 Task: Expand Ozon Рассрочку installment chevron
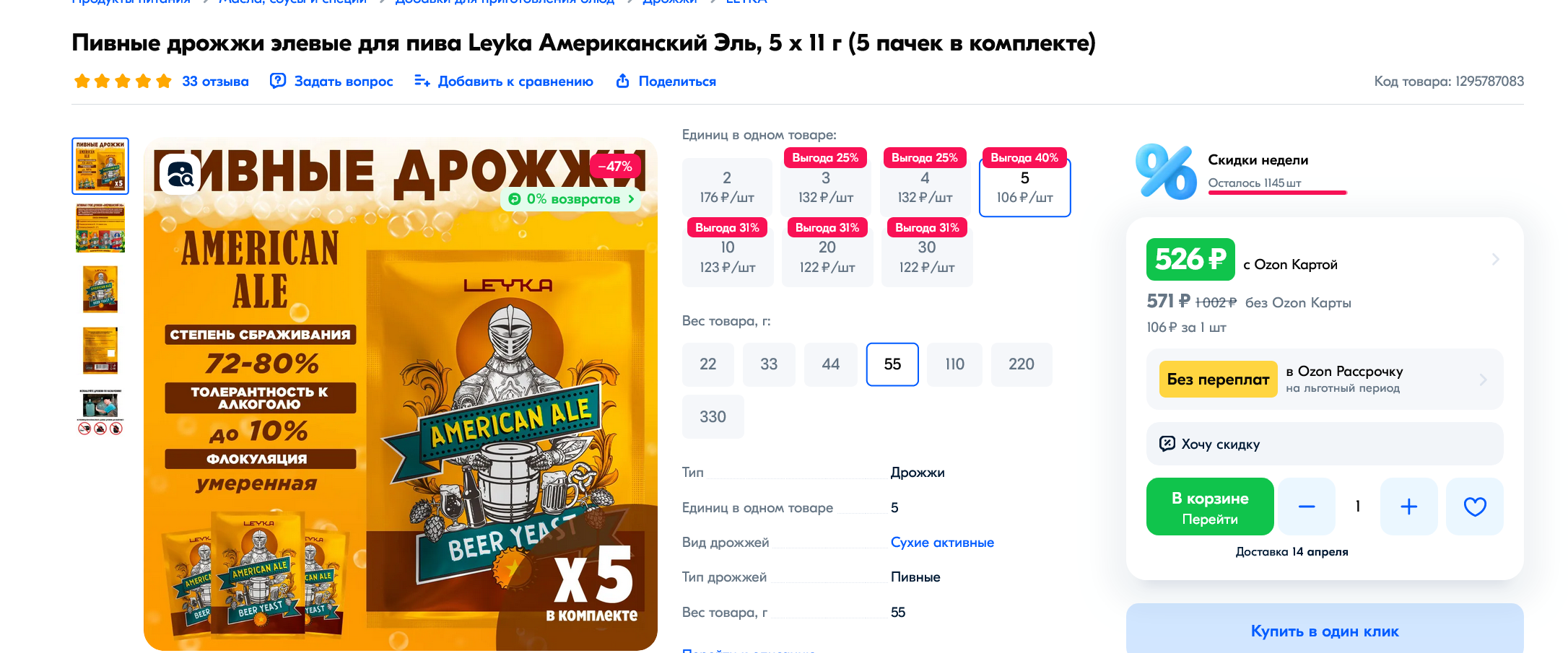coord(1483,380)
